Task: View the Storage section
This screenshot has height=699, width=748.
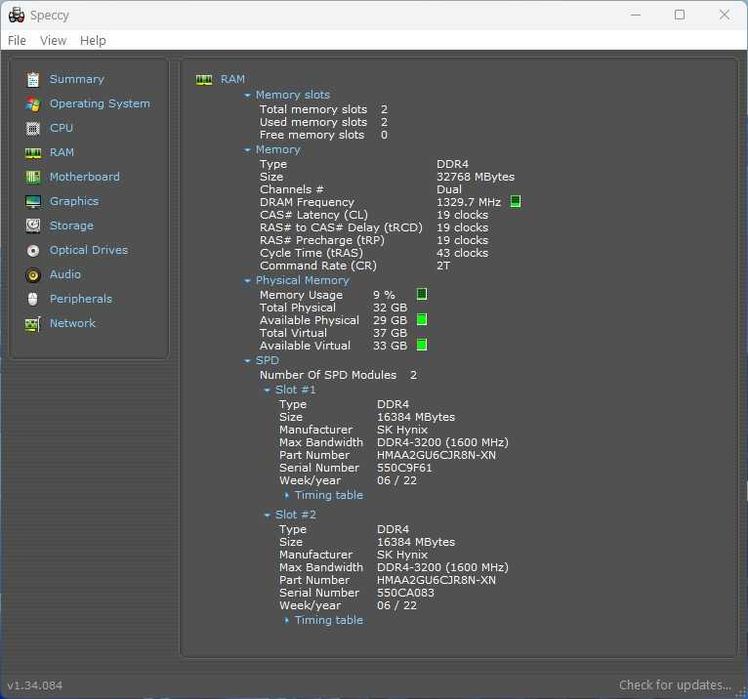Action: pyautogui.click(x=72, y=226)
